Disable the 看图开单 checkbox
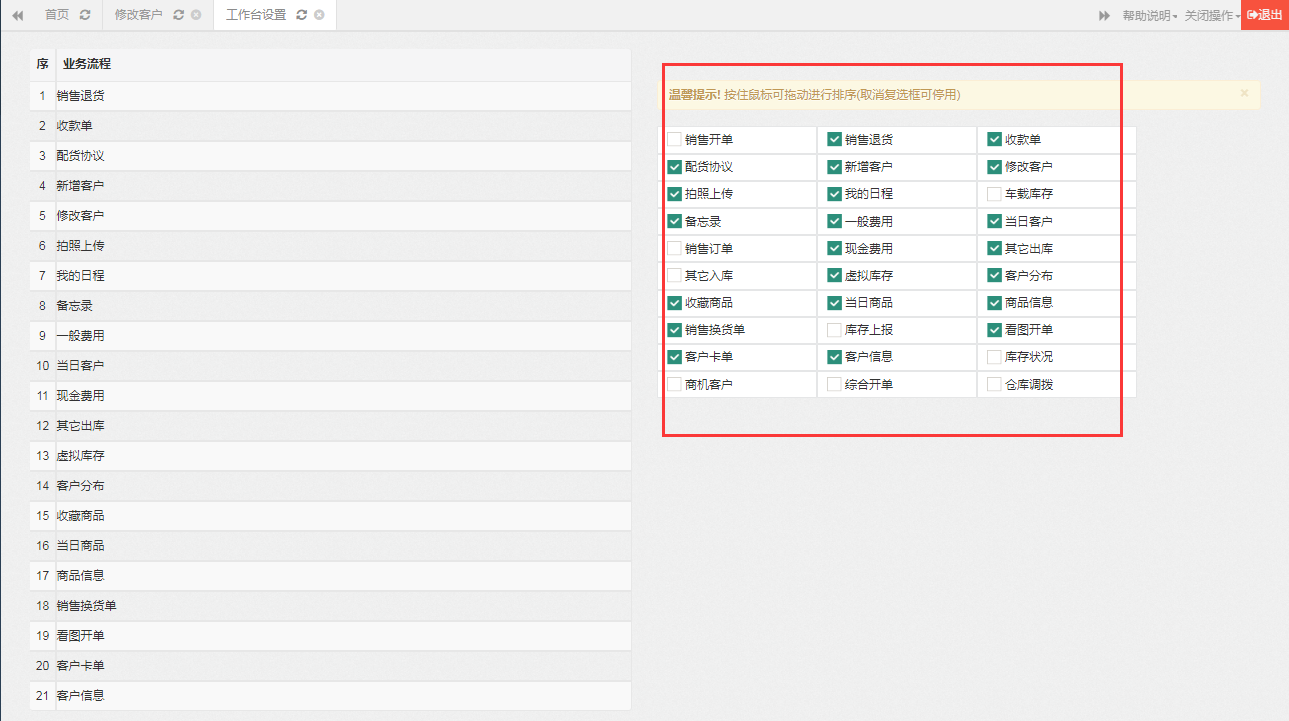This screenshot has width=1289, height=721. click(x=994, y=330)
